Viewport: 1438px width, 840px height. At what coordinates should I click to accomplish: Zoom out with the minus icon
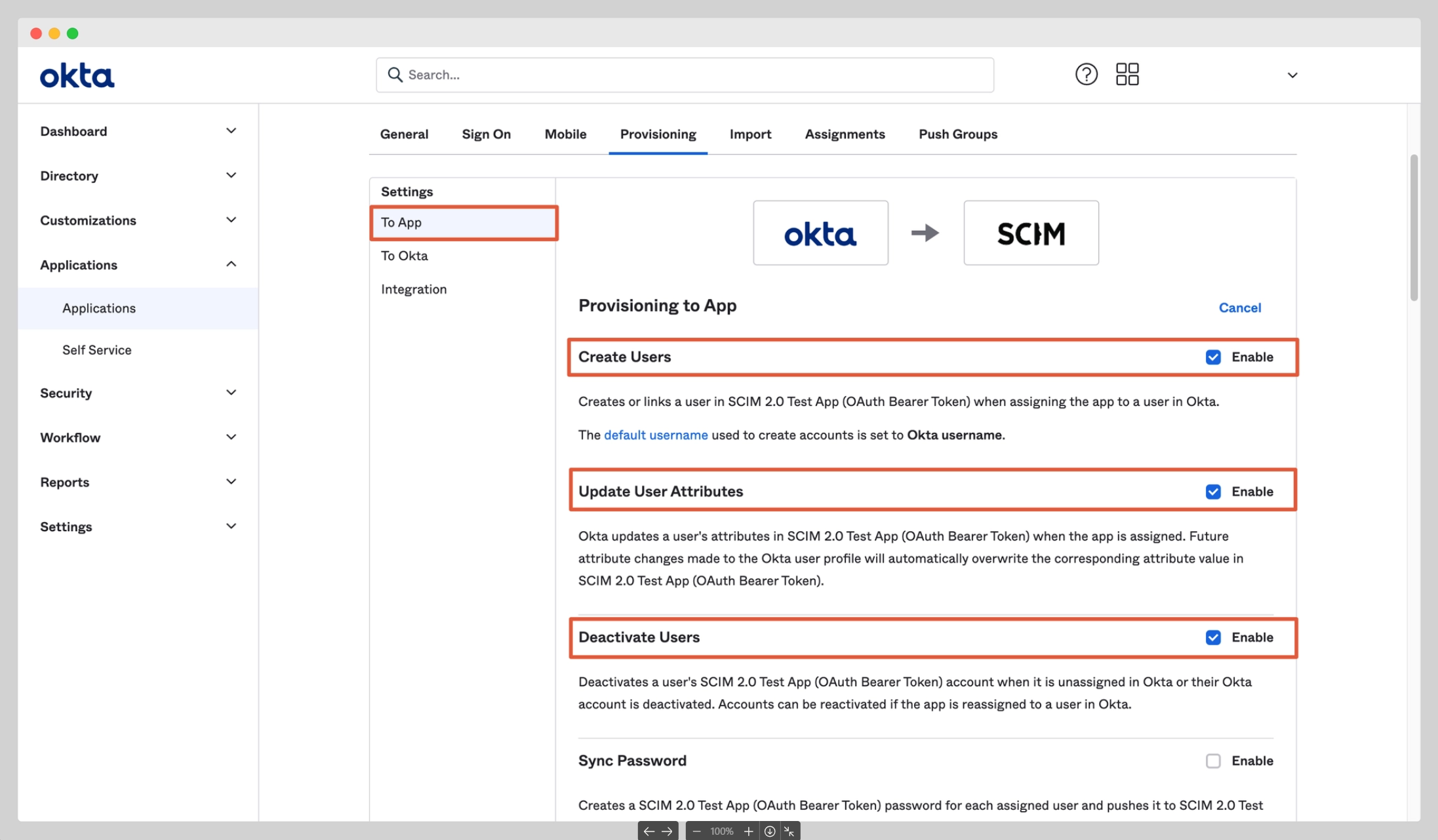click(696, 831)
